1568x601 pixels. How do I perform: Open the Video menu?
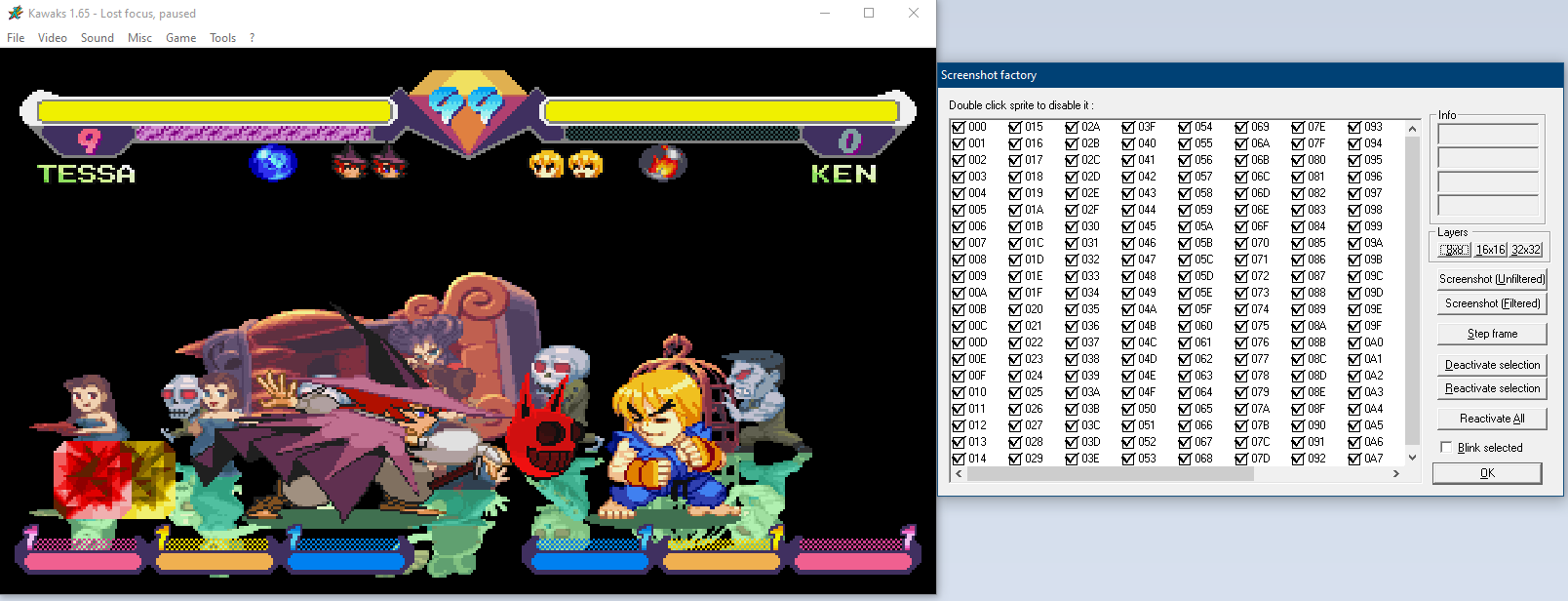53,38
